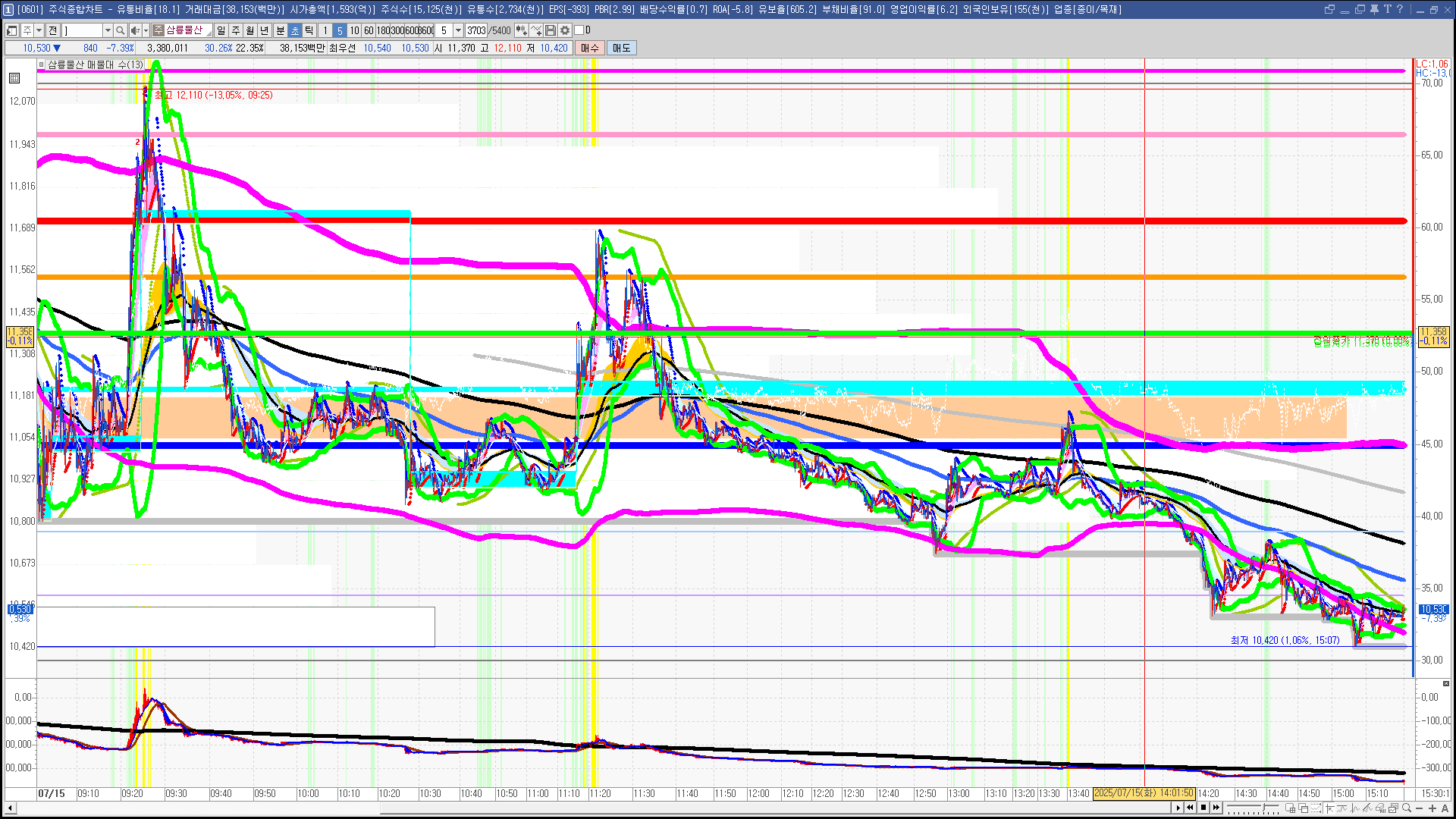Click the fast-forward button in the bottom bar
This screenshot has height=819, width=1456.
(x=1216, y=808)
